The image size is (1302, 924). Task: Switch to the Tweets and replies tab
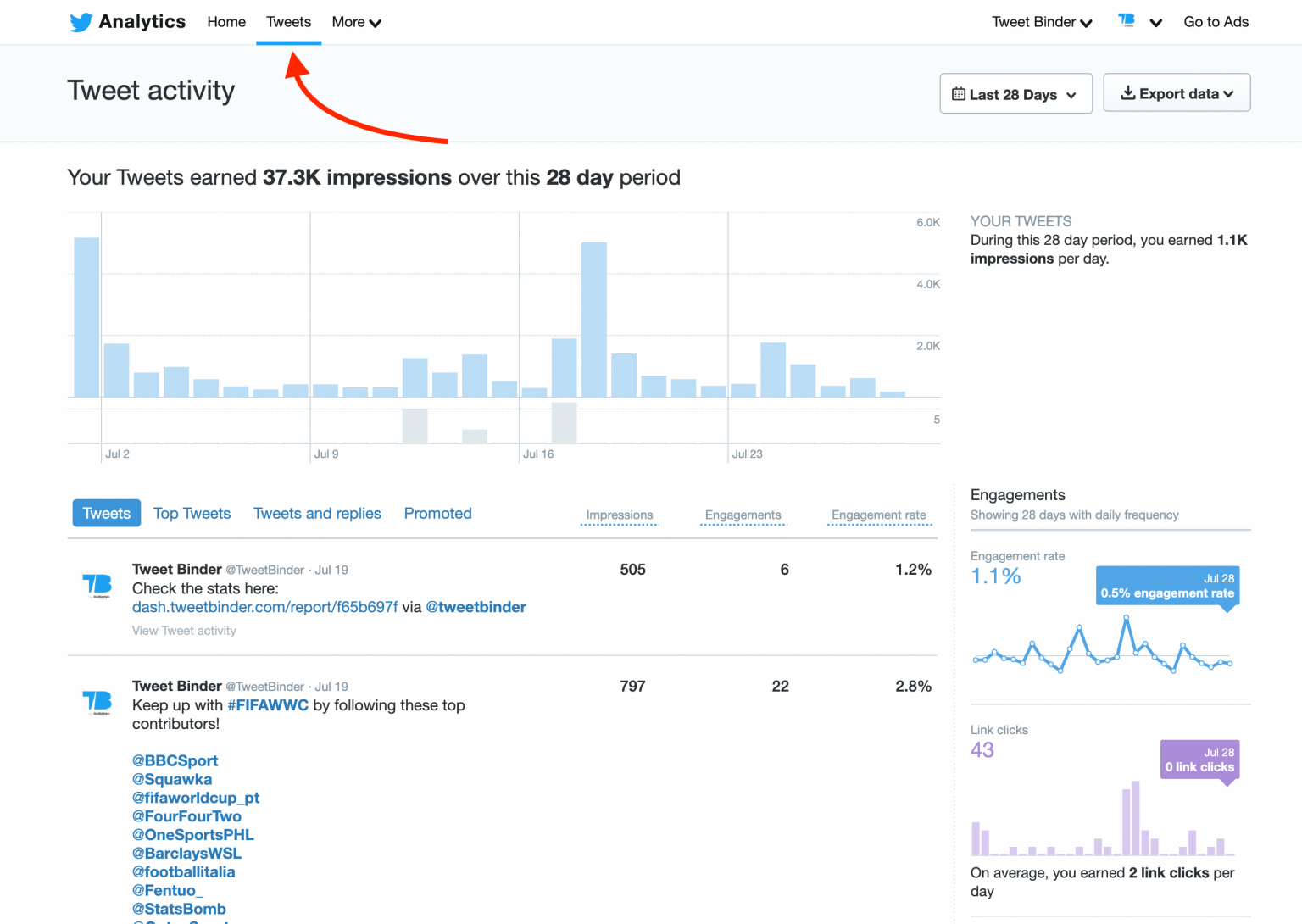[x=317, y=513]
